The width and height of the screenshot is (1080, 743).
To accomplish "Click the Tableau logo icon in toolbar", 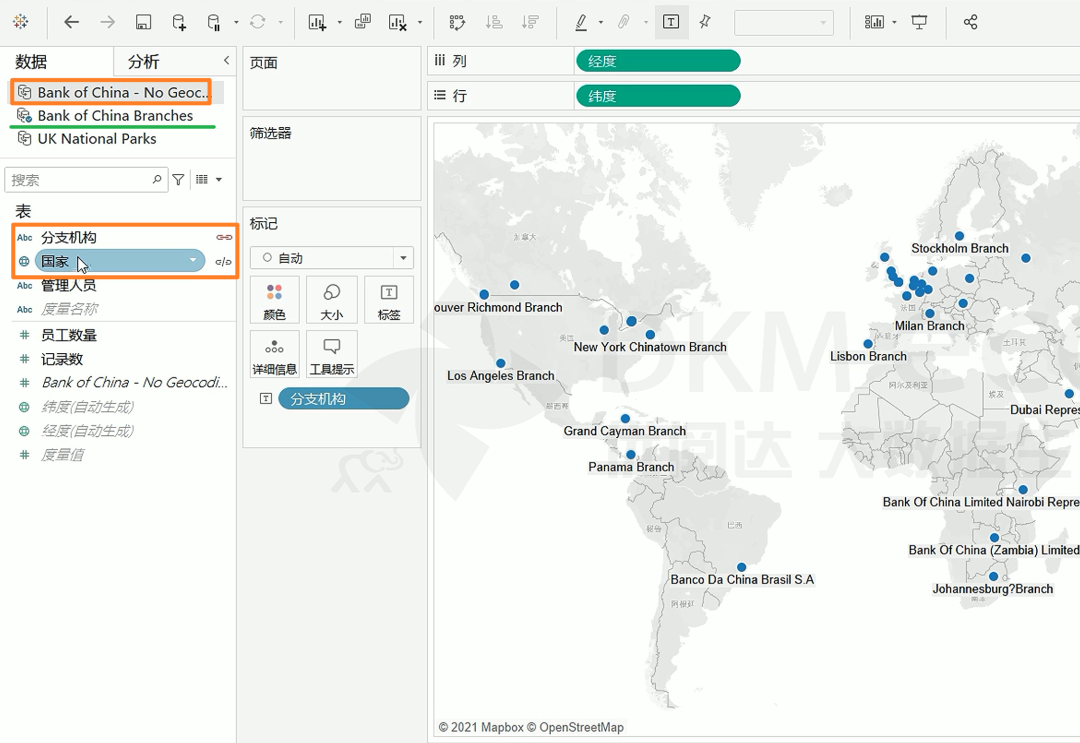I will (x=21, y=22).
